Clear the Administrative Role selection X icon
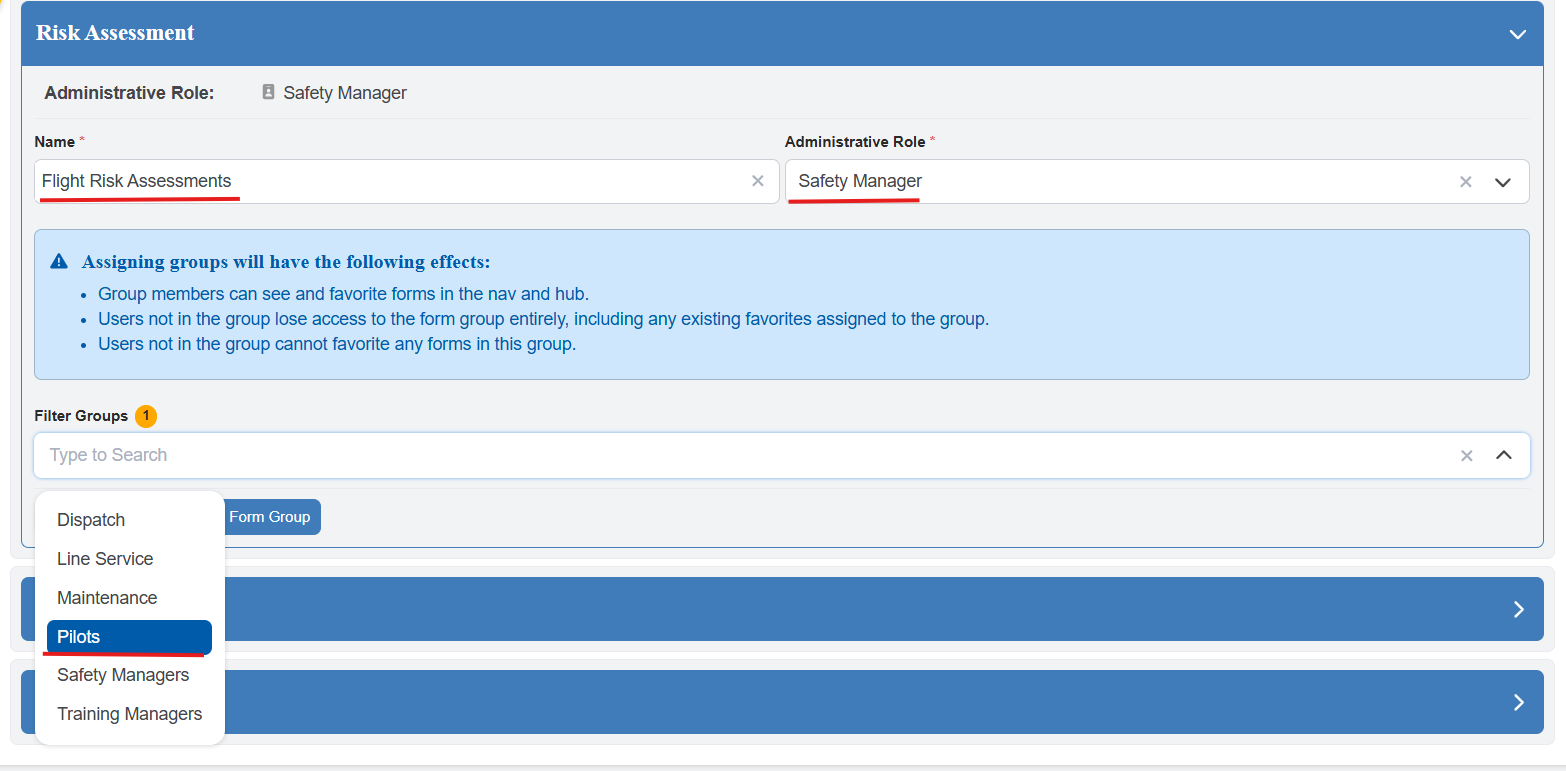The width and height of the screenshot is (1566, 771). click(x=1465, y=182)
